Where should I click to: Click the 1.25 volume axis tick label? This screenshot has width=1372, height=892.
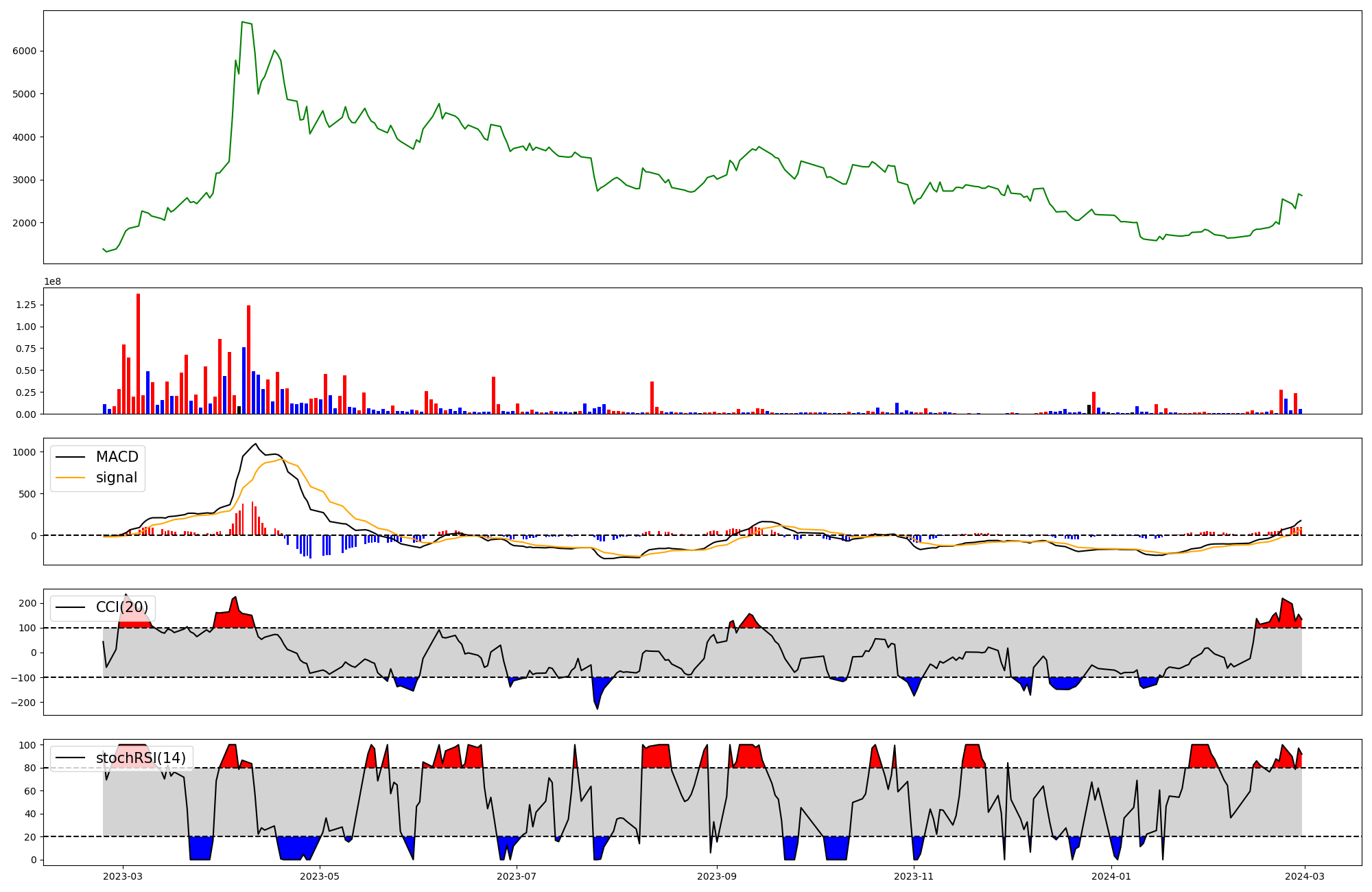pos(25,305)
